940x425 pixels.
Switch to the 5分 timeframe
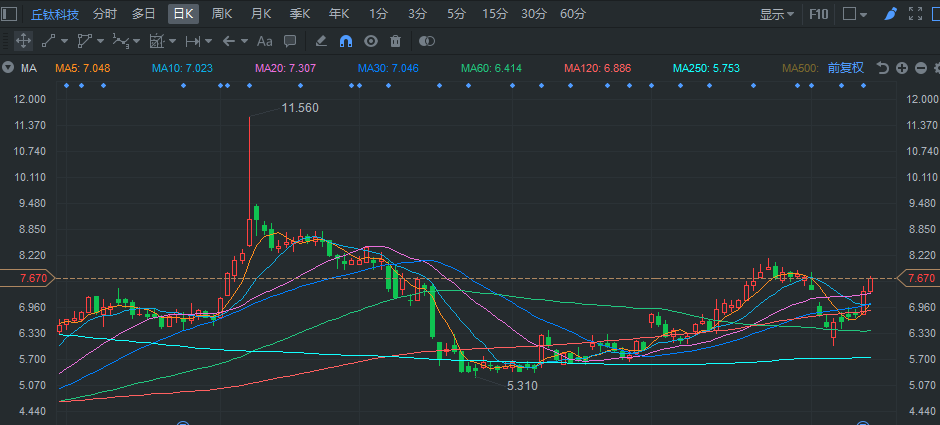(x=456, y=14)
